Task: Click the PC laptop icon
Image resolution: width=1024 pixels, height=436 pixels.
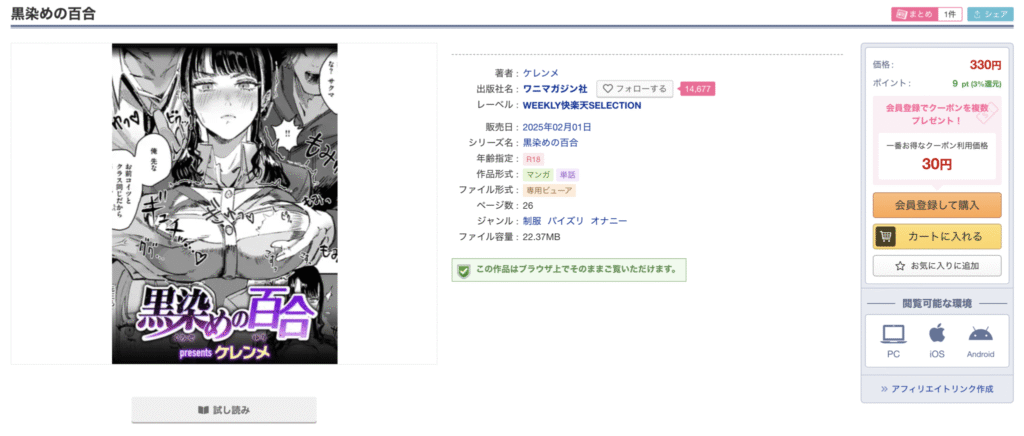Action: click(x=893, y=334)
